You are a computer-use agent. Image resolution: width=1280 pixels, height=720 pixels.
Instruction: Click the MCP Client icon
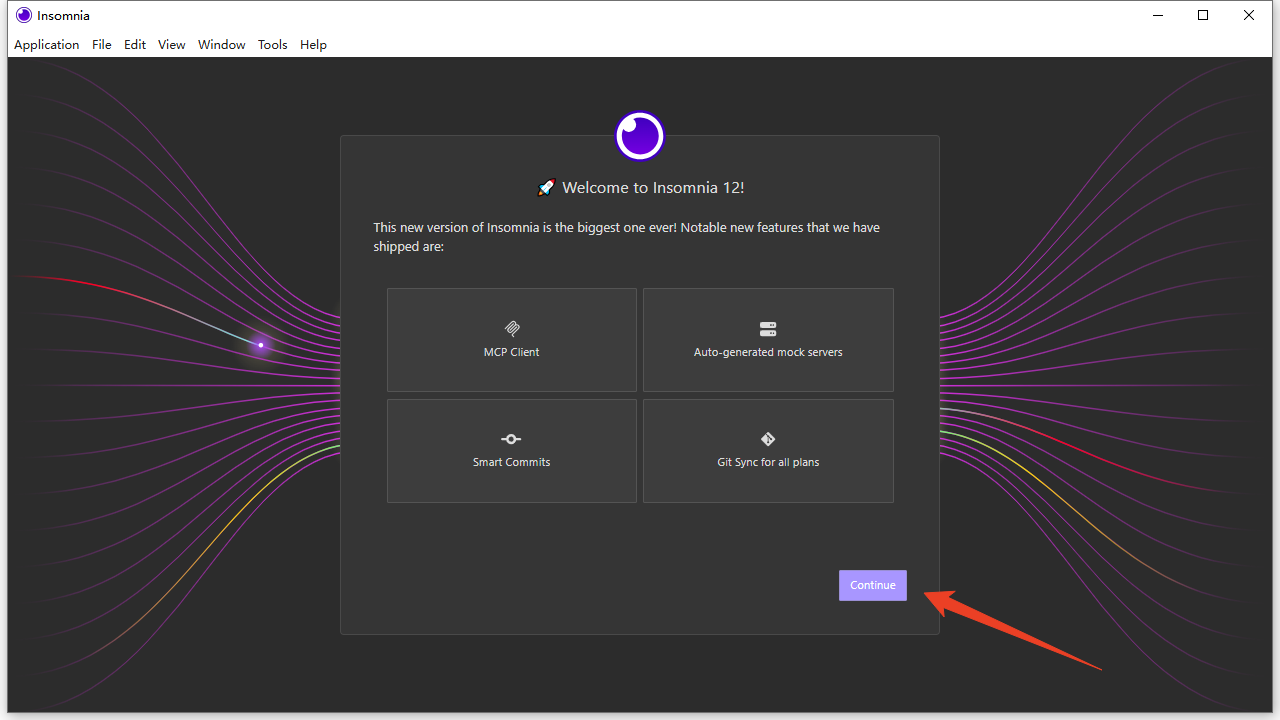point(512,329)
